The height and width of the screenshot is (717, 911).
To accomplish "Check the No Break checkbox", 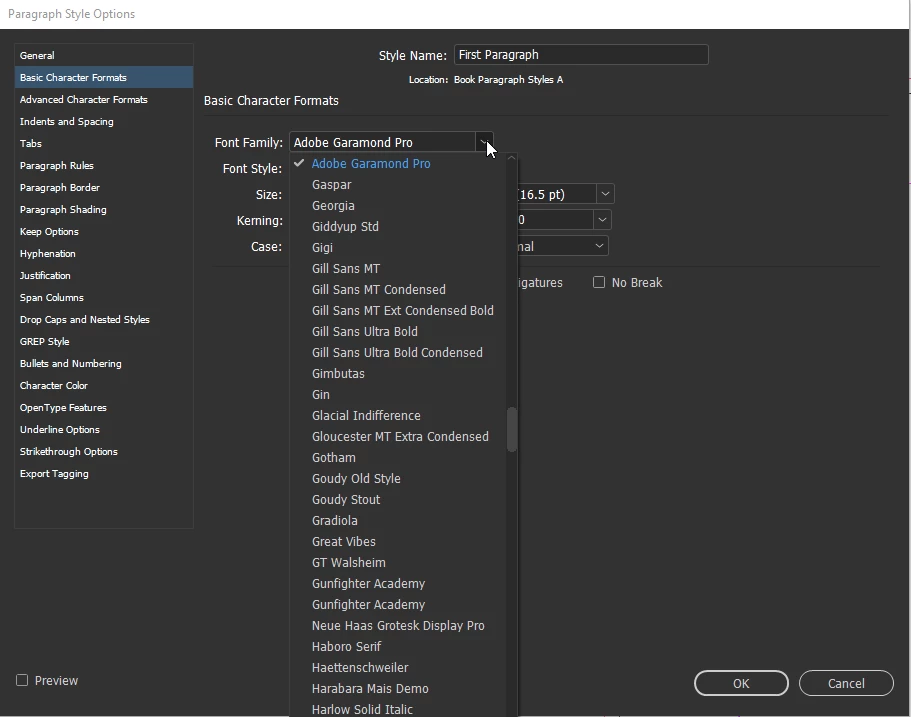I will coord(599,282).
